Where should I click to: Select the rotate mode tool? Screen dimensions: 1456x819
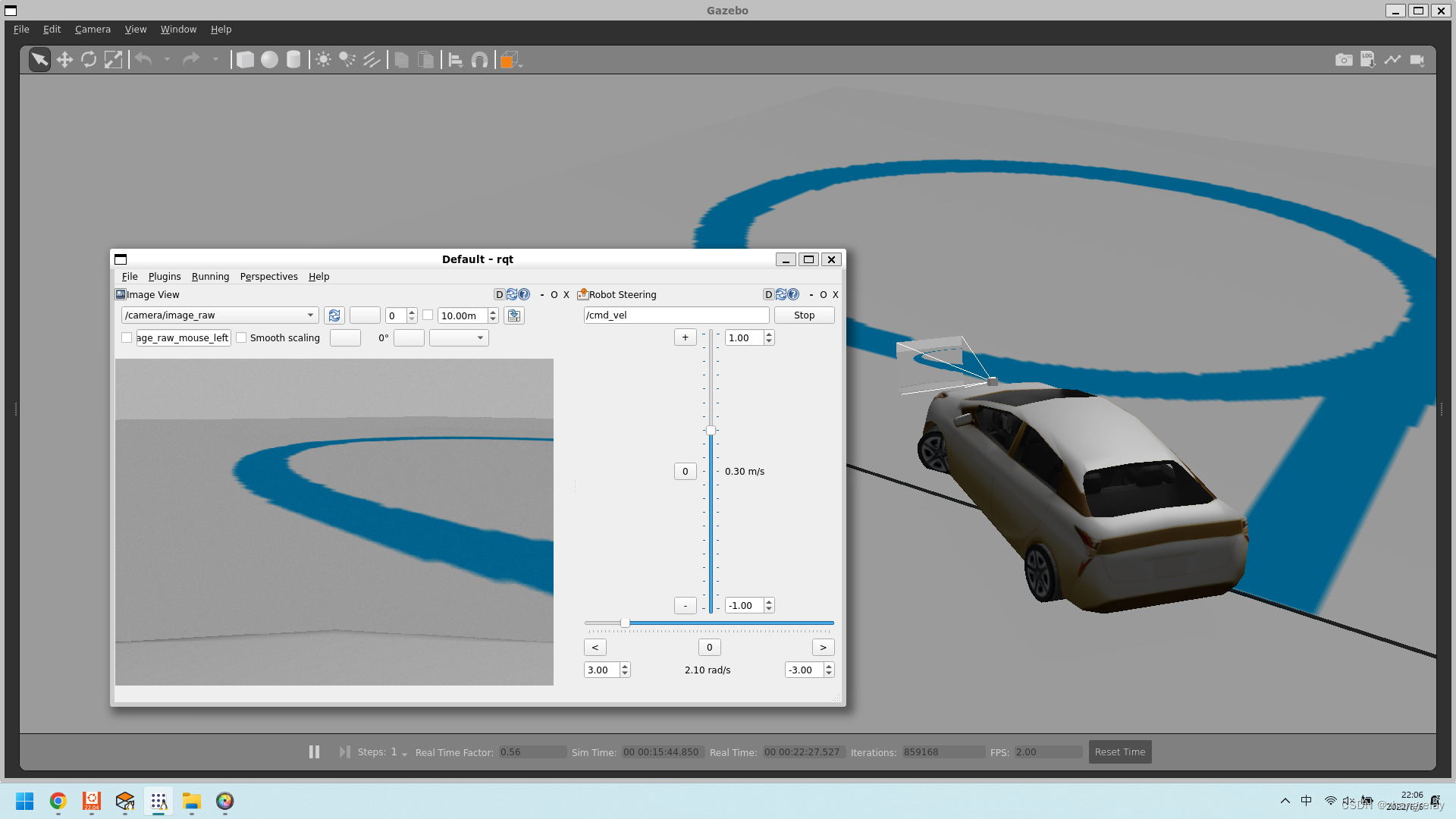tap(89, 60)
